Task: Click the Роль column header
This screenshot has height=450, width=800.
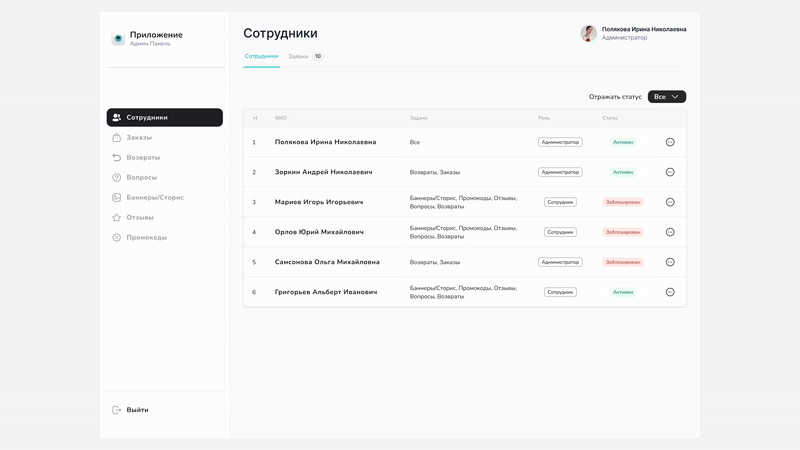Action: tap(544, 118)
